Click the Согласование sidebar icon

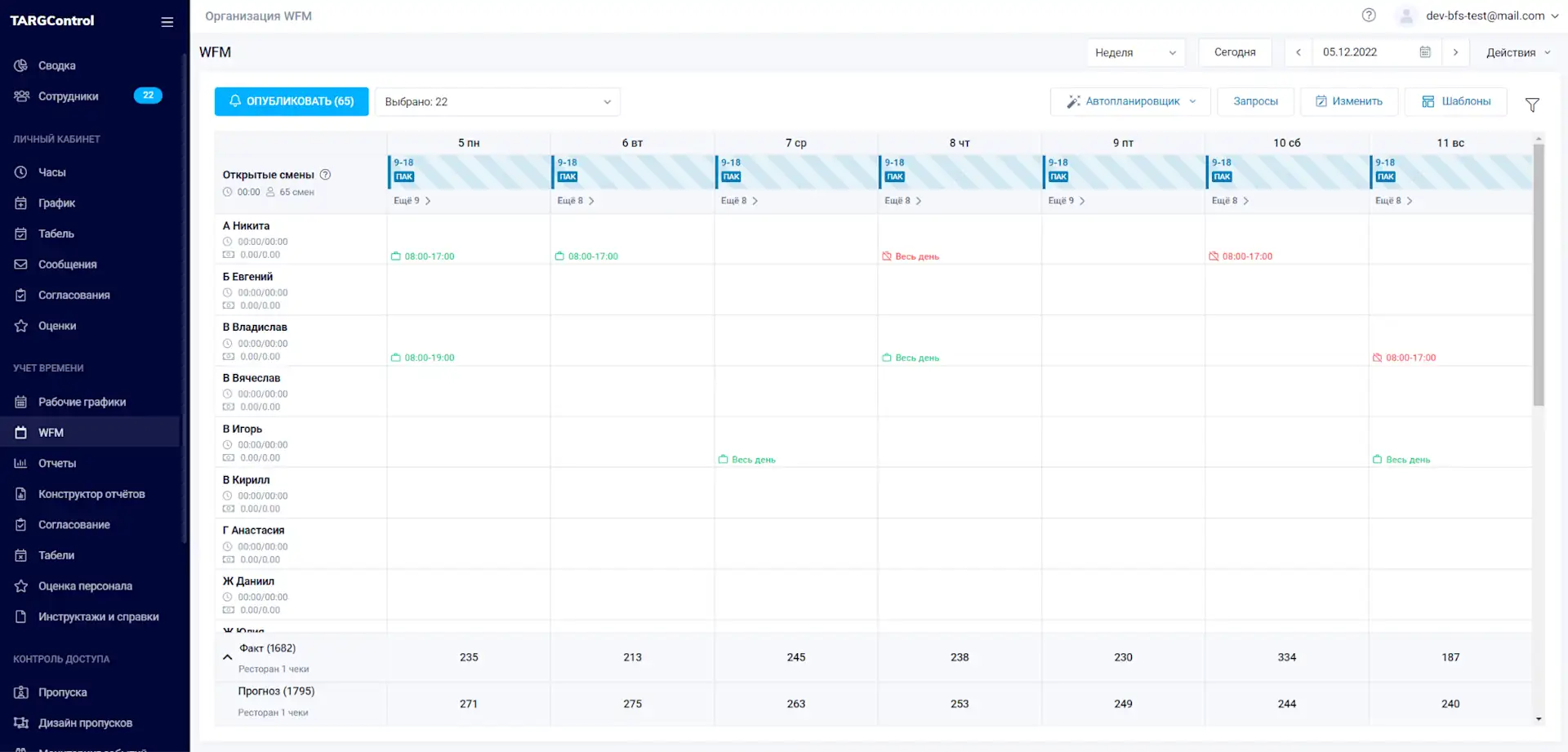21,525
